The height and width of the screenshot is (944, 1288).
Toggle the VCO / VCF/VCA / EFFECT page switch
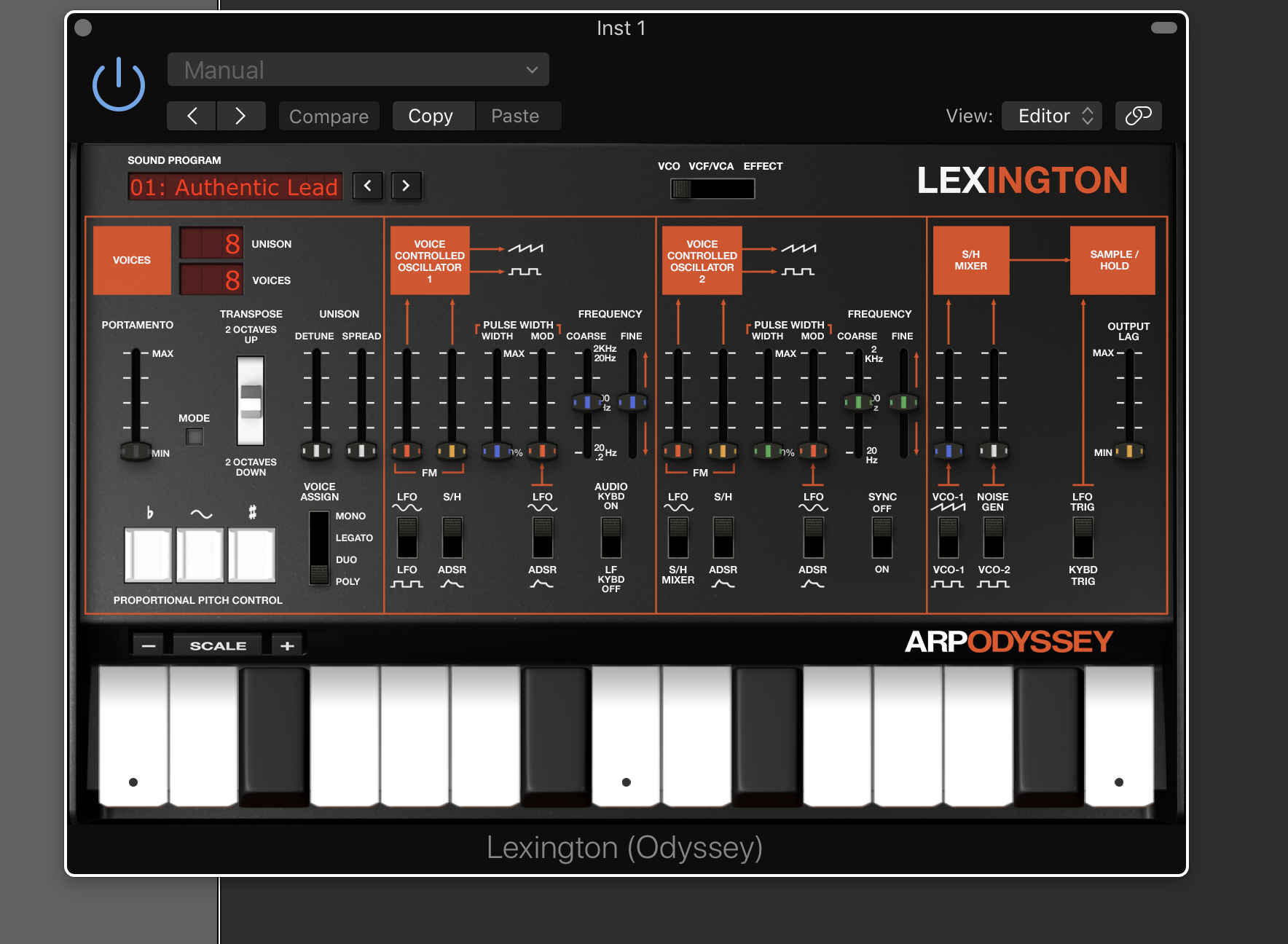(712, 189)
